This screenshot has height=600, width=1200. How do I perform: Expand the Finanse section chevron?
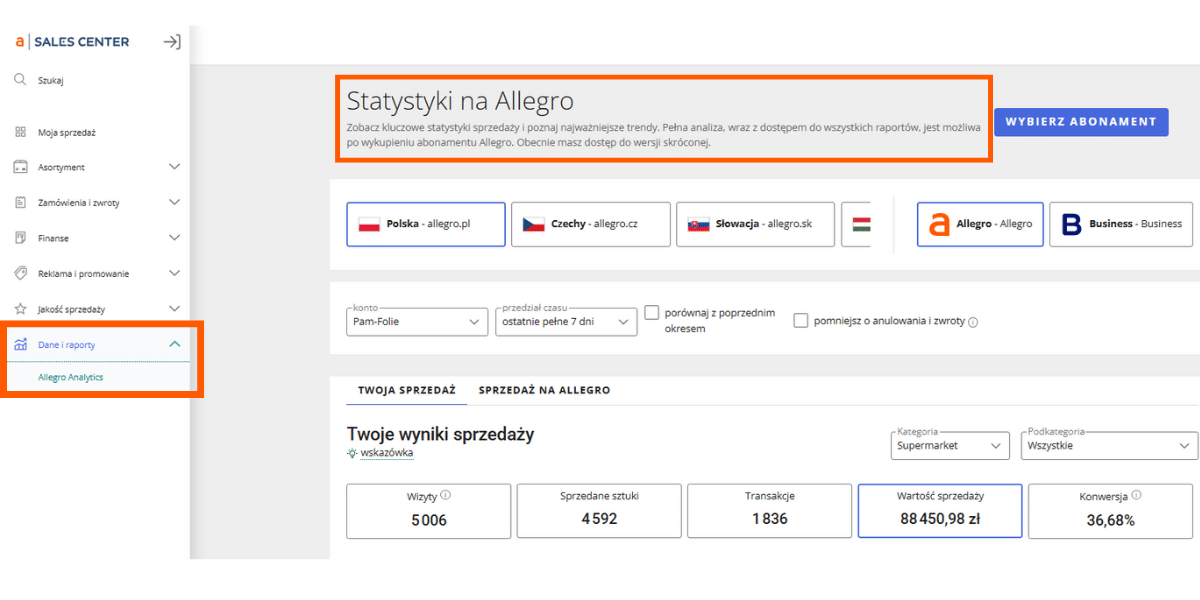[x=175, y=238]
